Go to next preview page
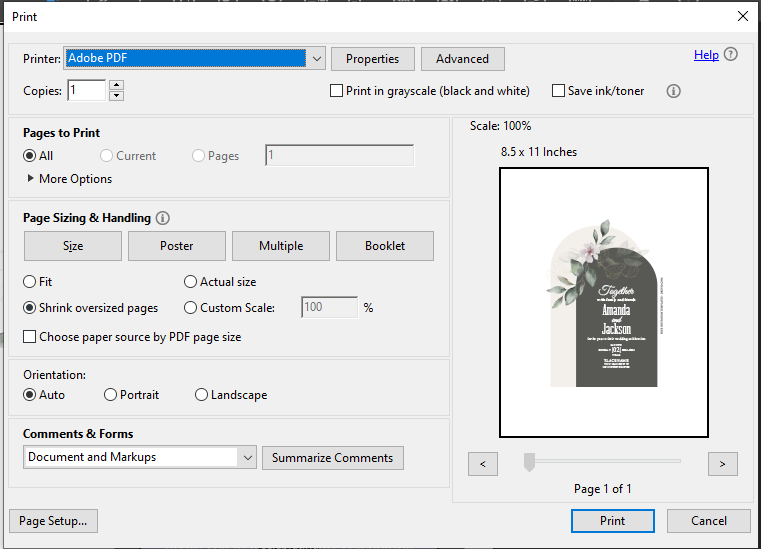This screenshot has width=761, height=549. 723,464
